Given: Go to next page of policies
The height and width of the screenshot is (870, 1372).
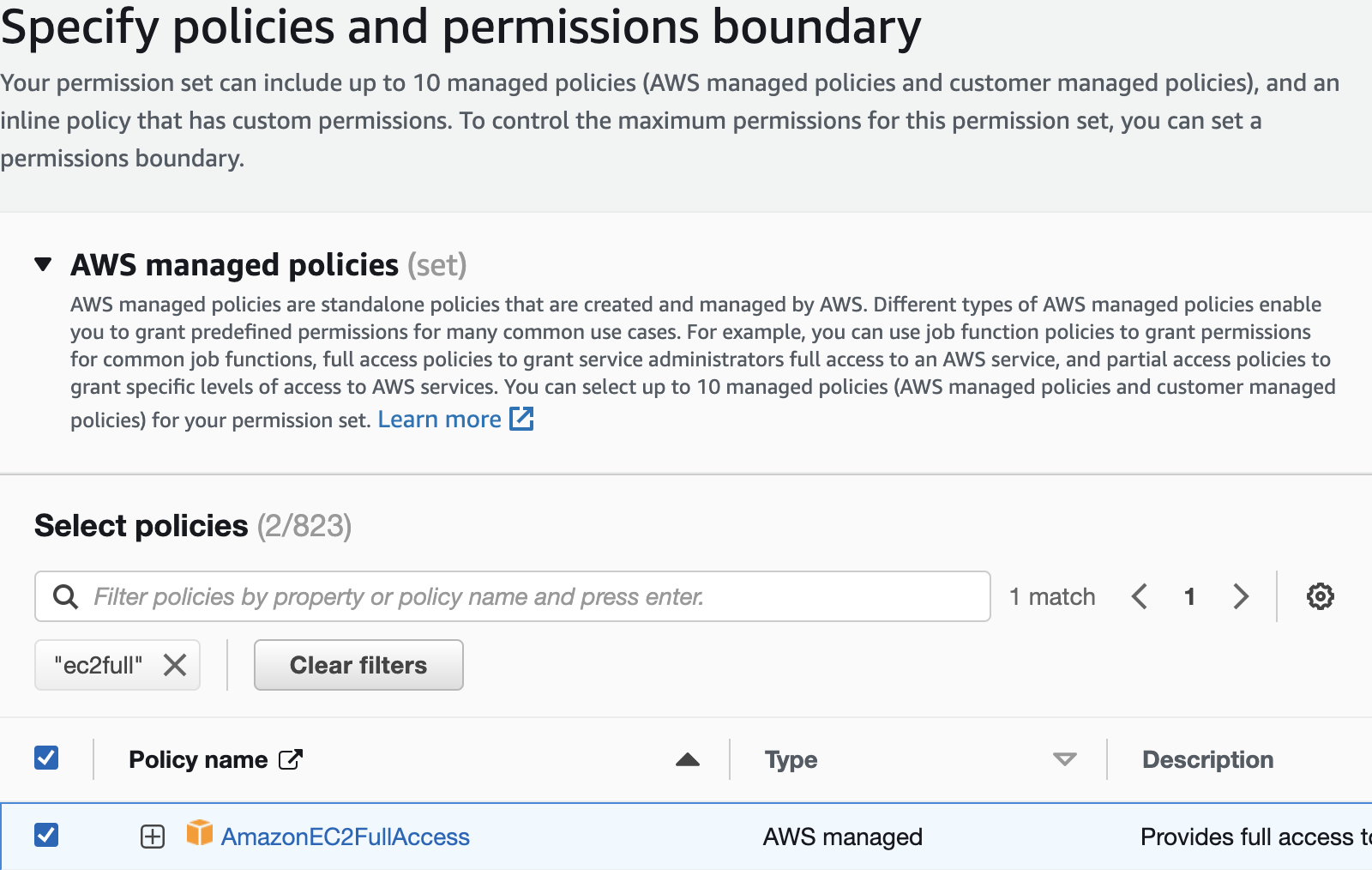Looking at the screenshot, I should point(1240,596).
